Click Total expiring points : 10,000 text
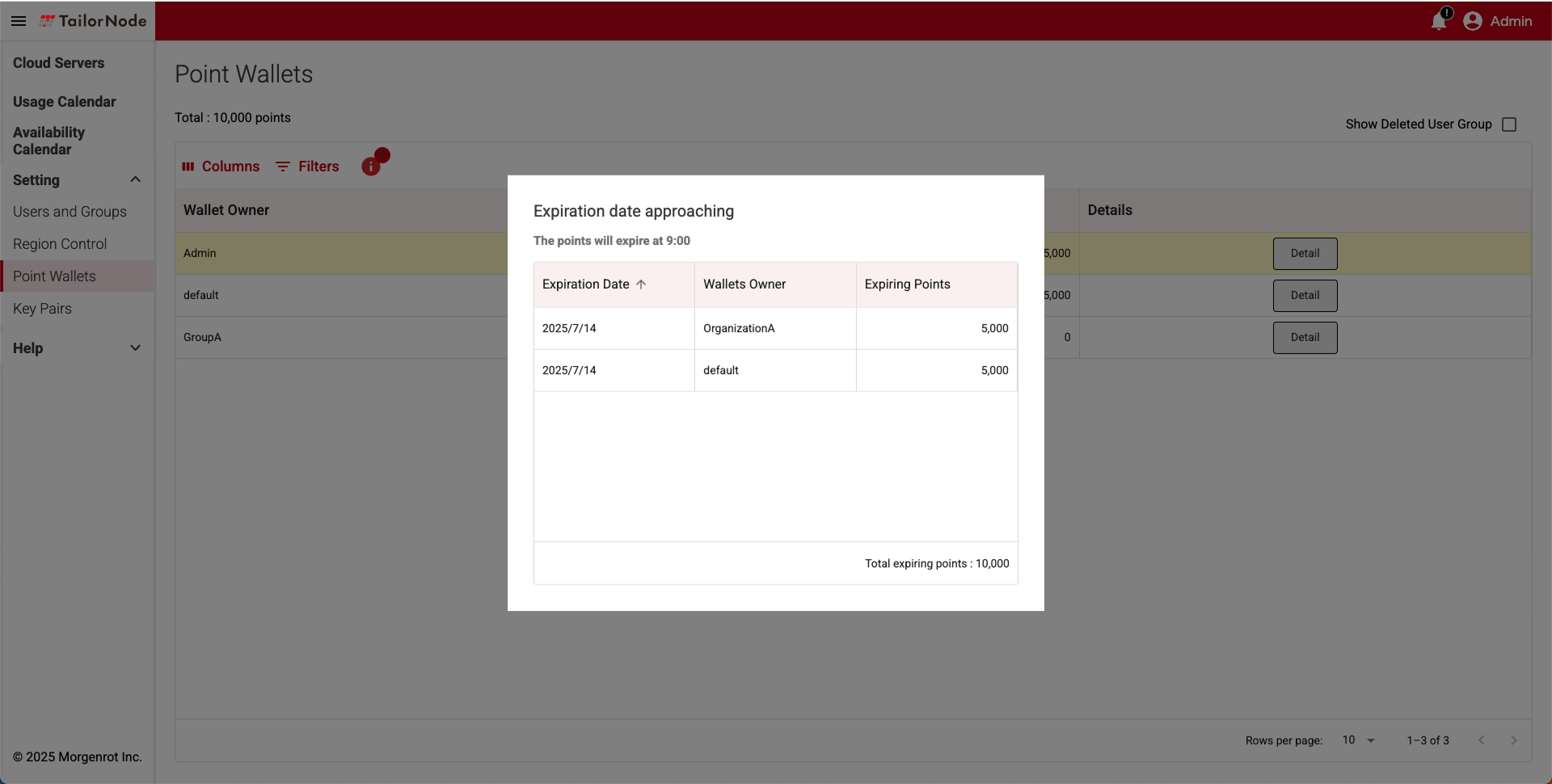 click(937, 563)
